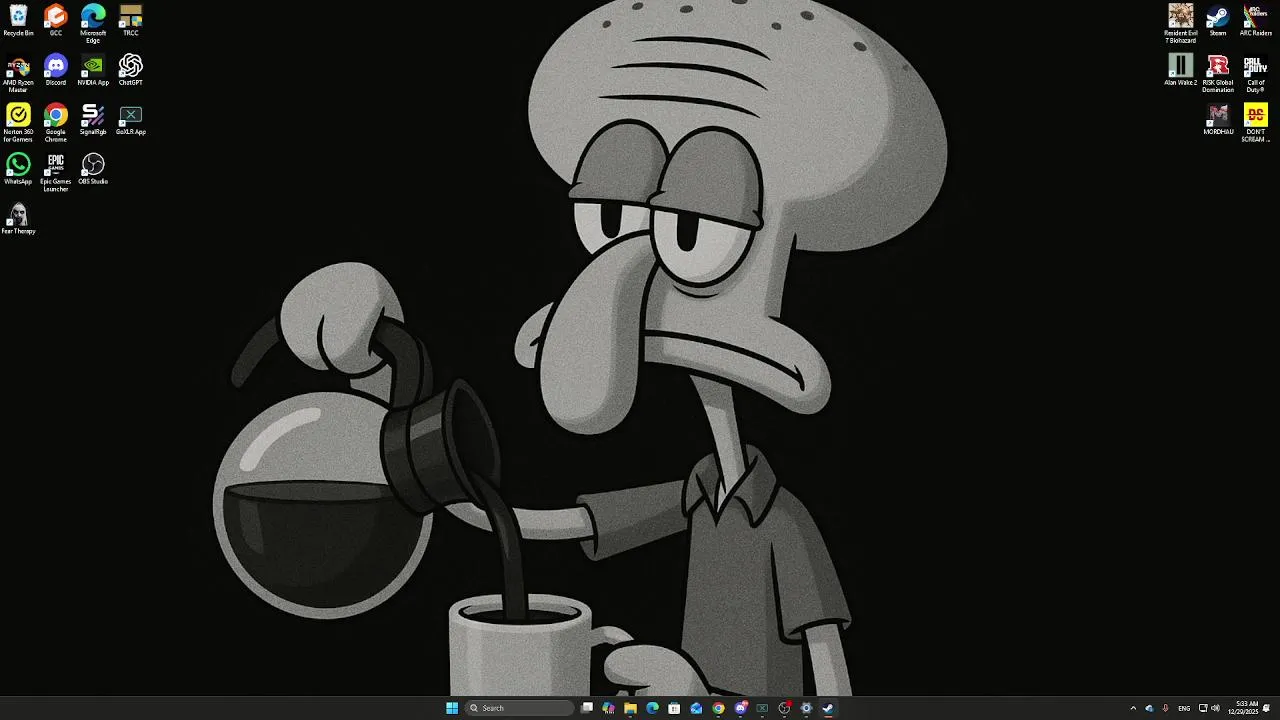The height and width of the screenshot is (720, 1280).
Task: Expand the hidden system tray icons chevron
Action: coord(1133,708)
